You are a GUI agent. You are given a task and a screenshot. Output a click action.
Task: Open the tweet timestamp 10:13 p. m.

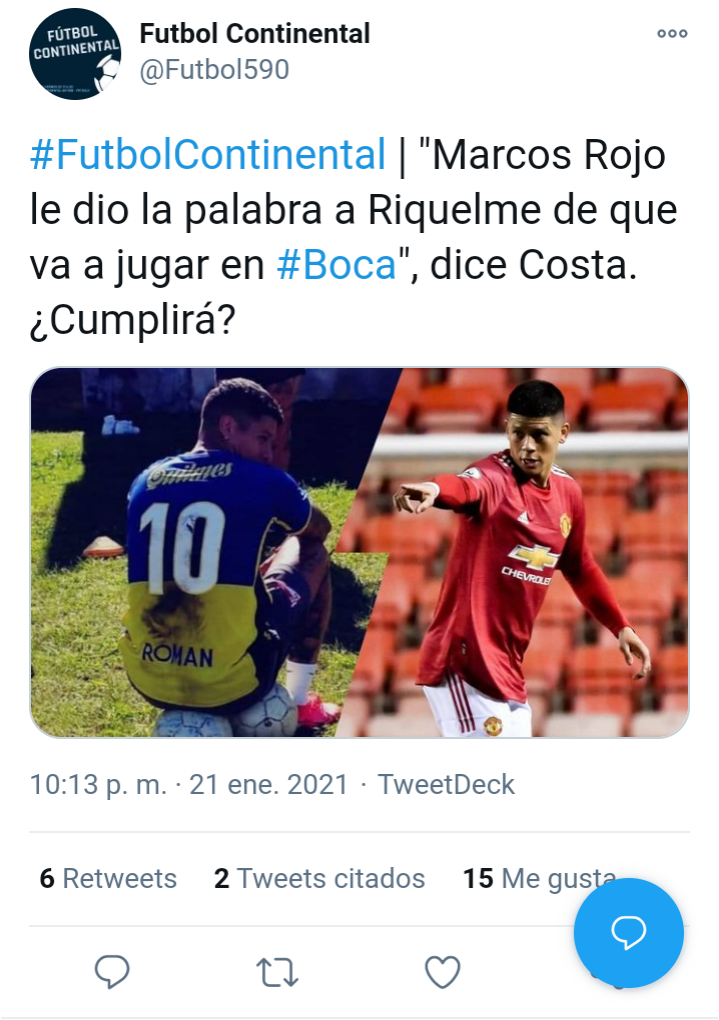pos(98,785)
